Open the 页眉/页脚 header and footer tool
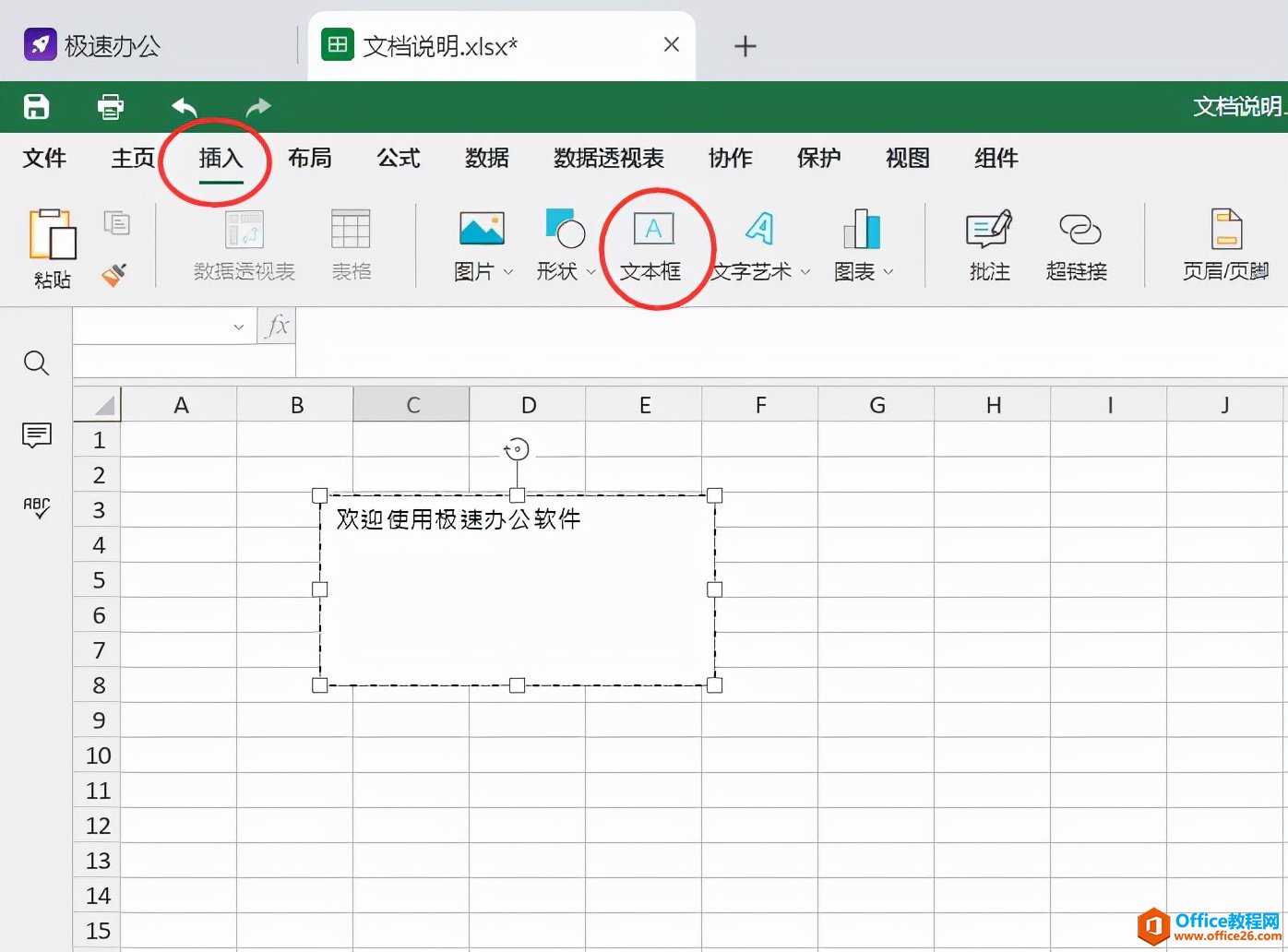This screenshot has width=1288, height=952. 1225,244
